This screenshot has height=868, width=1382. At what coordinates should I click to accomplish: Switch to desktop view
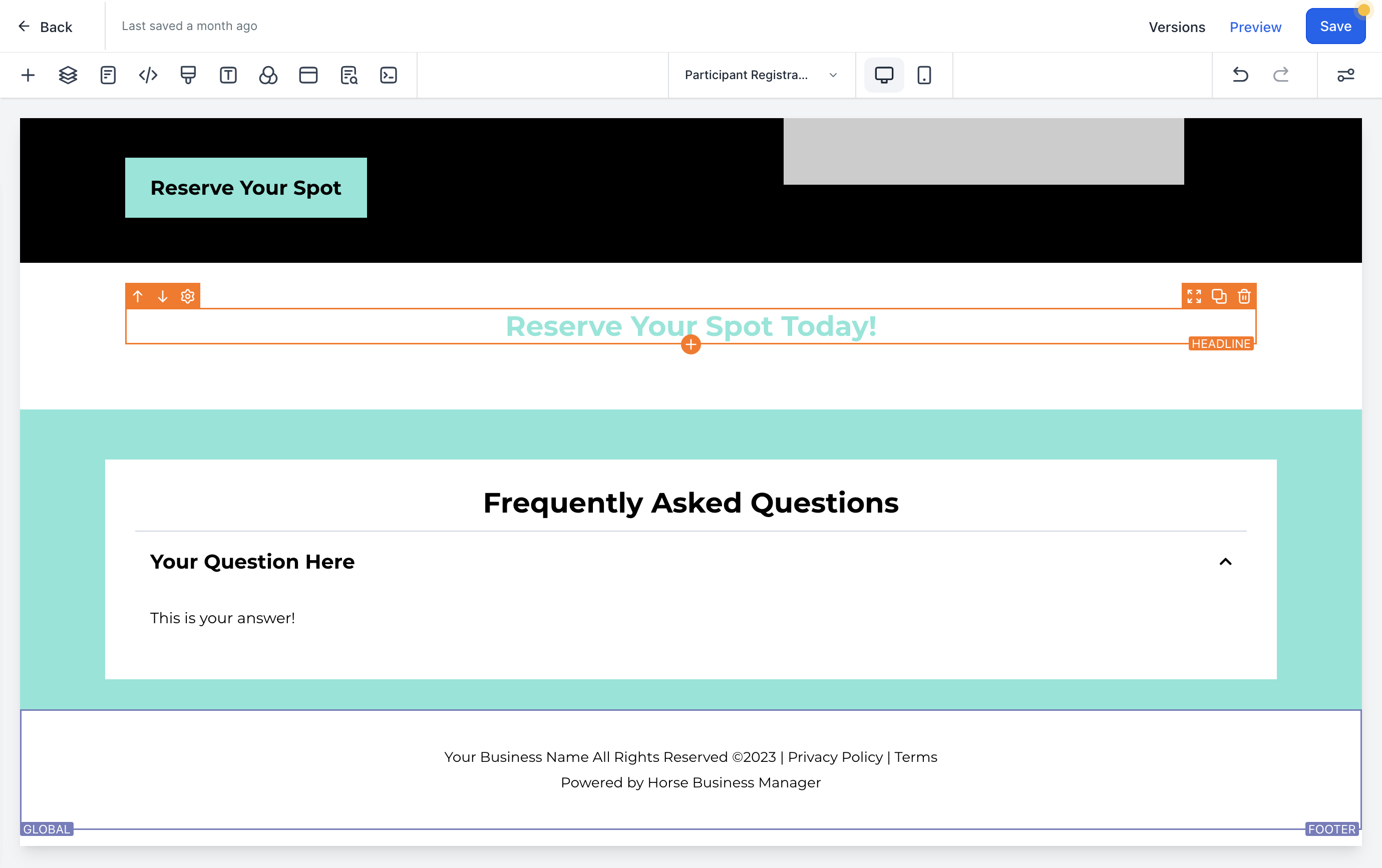click(x=884, y=75)
